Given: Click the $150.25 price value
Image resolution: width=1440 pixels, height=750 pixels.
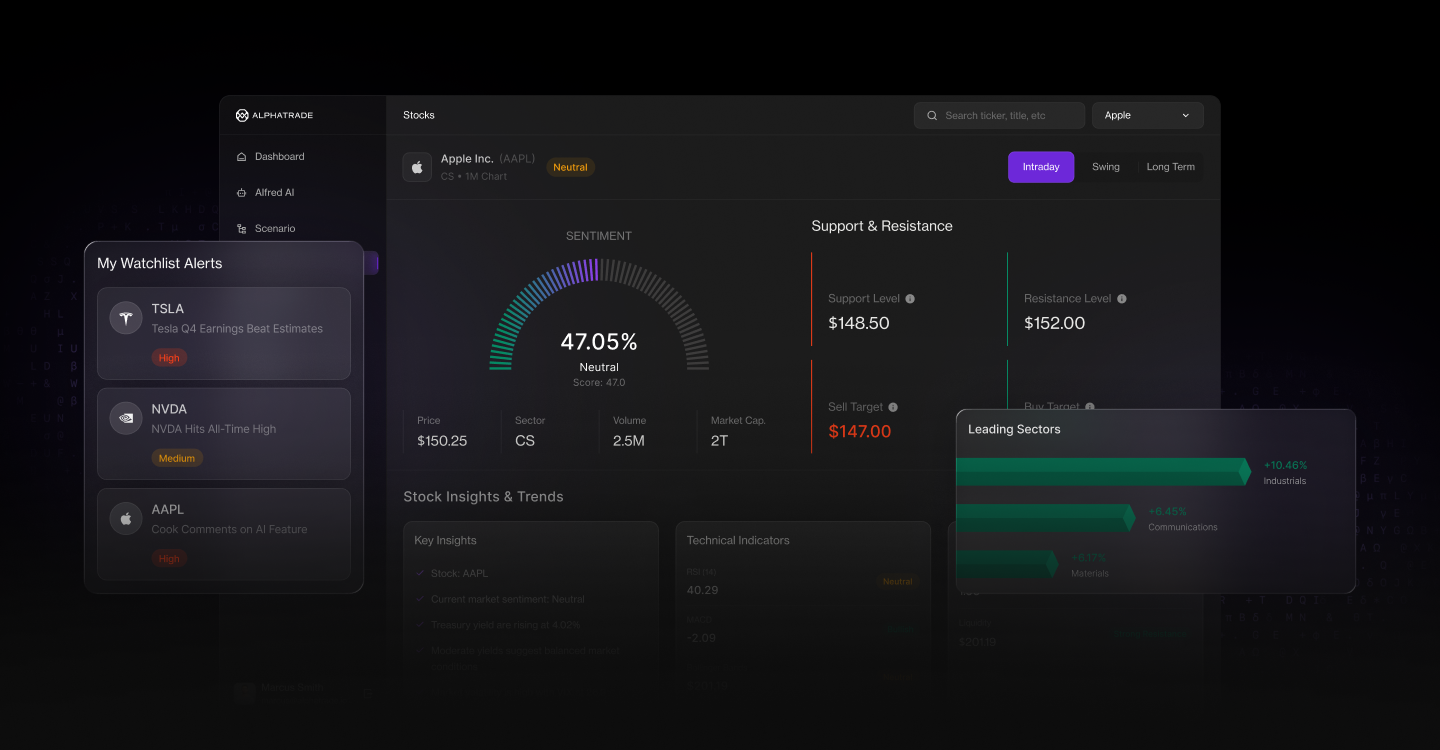Looking at the screenshot, I should click(442, 441).
